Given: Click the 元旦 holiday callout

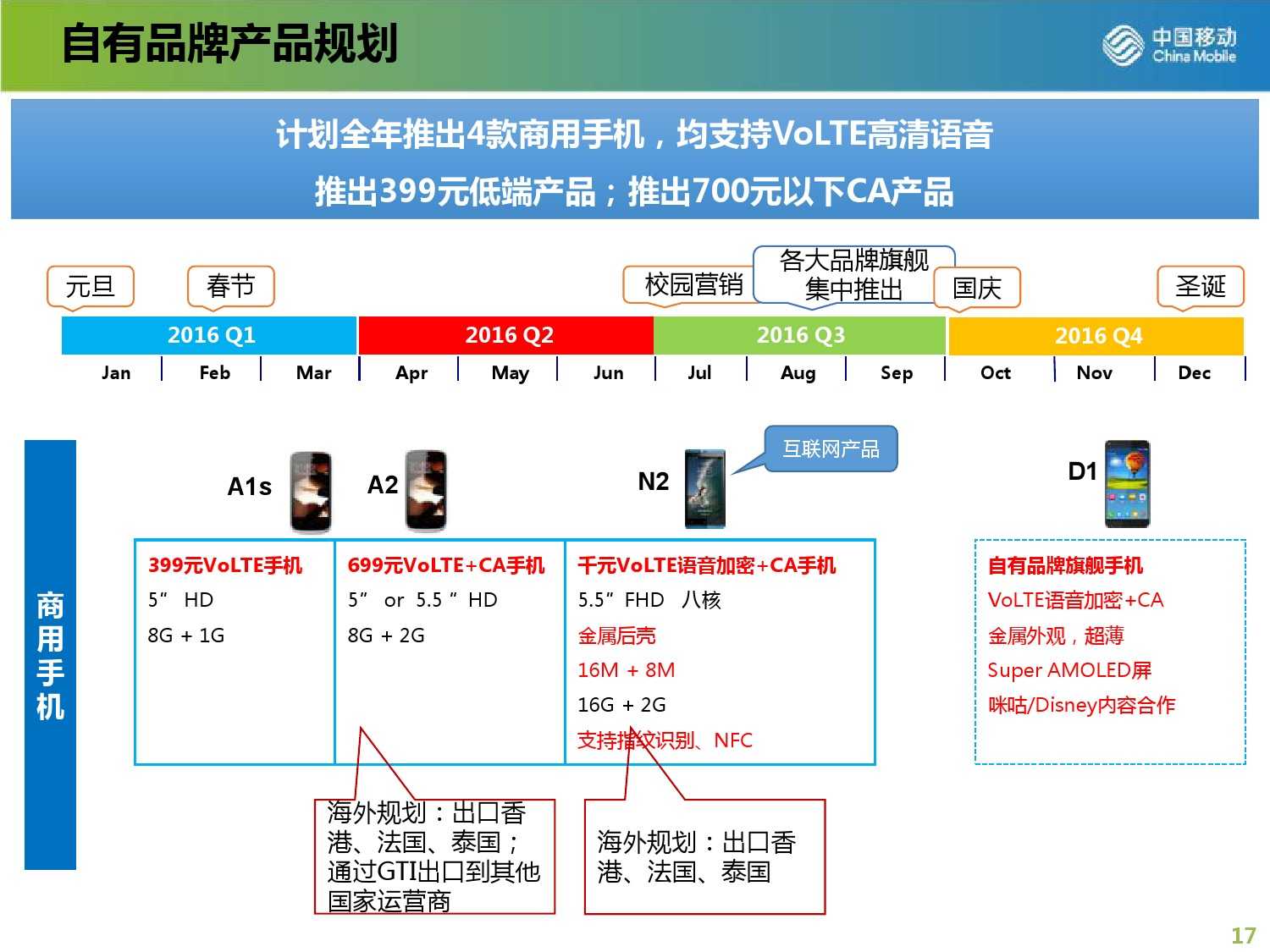Looking at the screenshot, I should tap(91, 286).
